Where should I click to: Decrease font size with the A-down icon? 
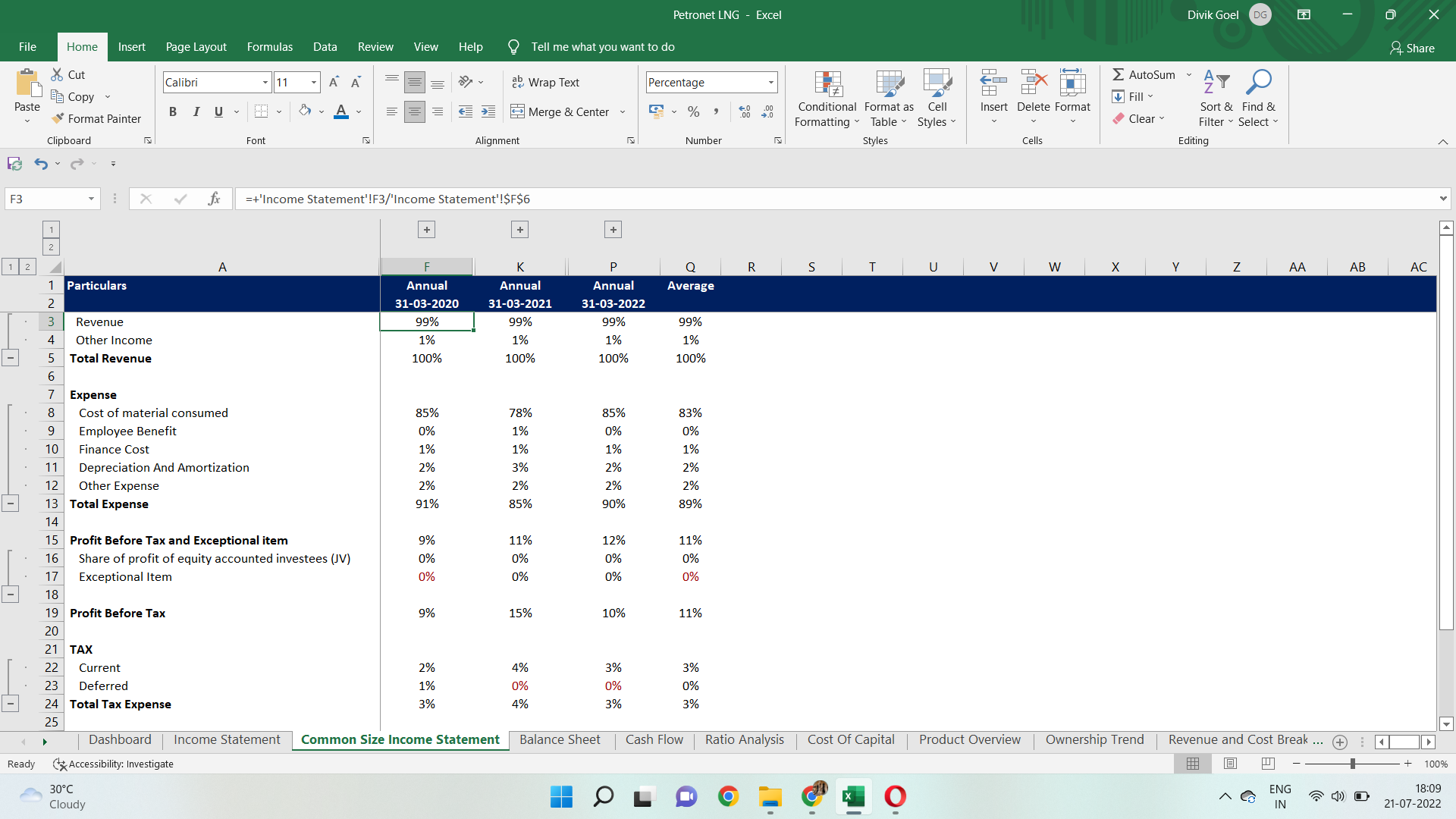coord(356,82)
